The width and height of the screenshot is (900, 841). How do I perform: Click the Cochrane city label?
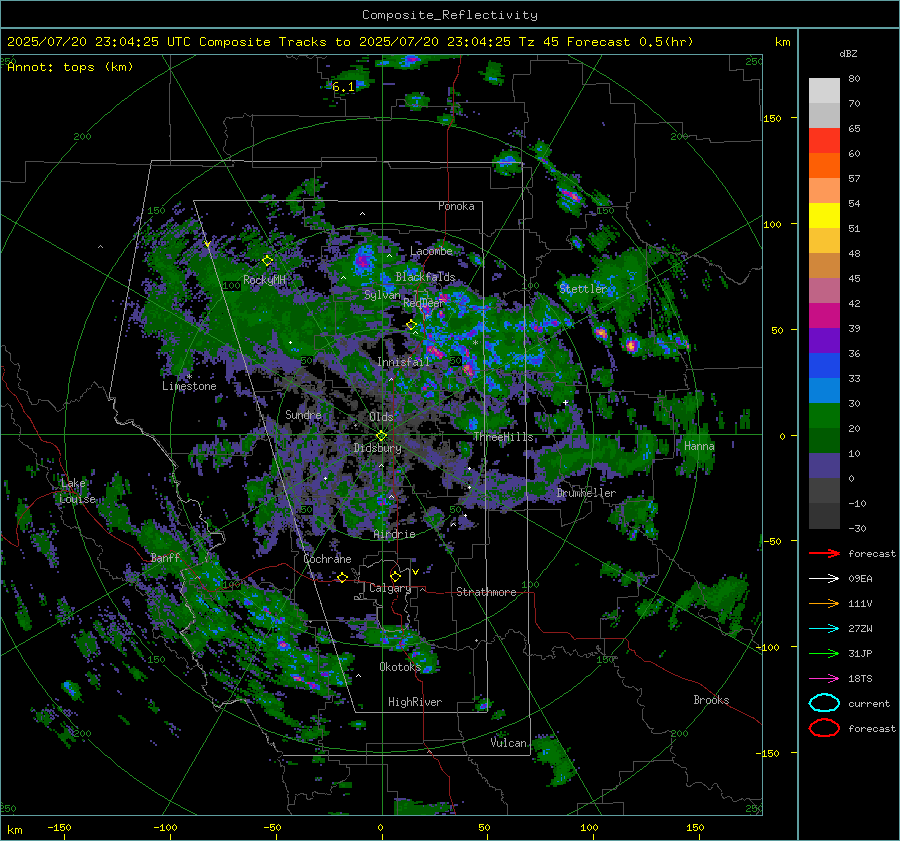click(x=327, y=559)
